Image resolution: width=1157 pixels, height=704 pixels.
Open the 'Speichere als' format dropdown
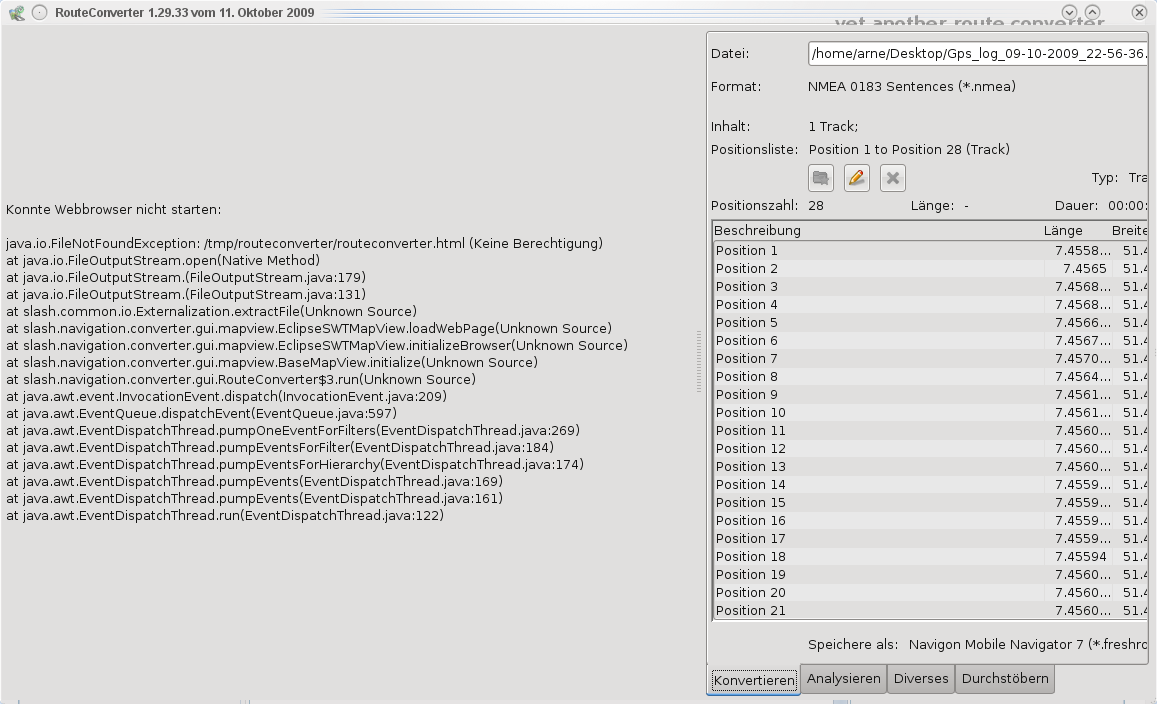1025,645
